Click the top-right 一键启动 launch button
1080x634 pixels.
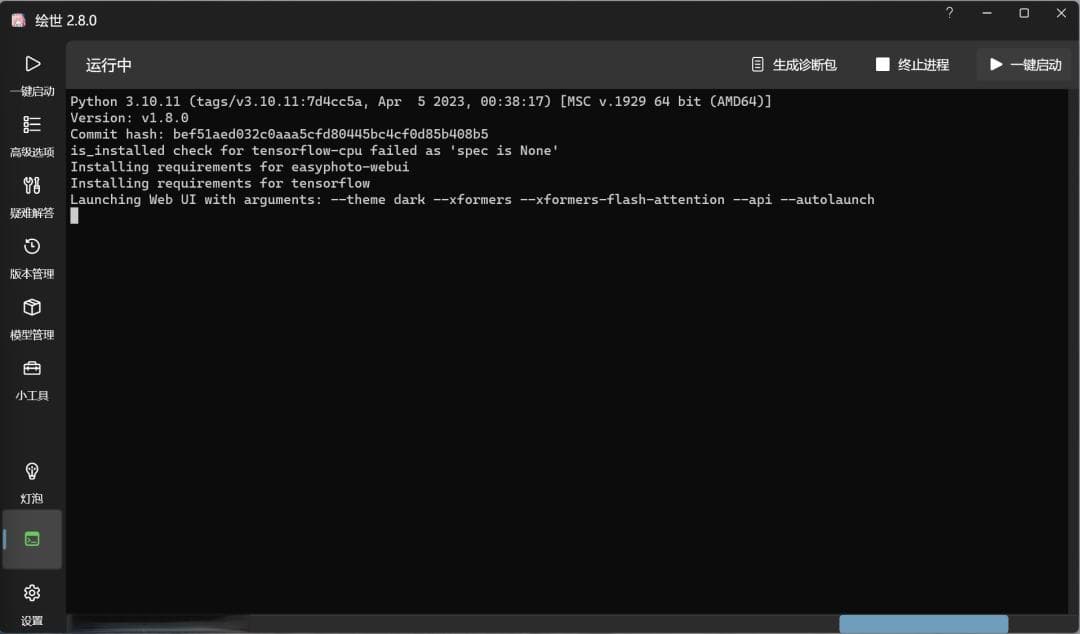(1026, 65)
